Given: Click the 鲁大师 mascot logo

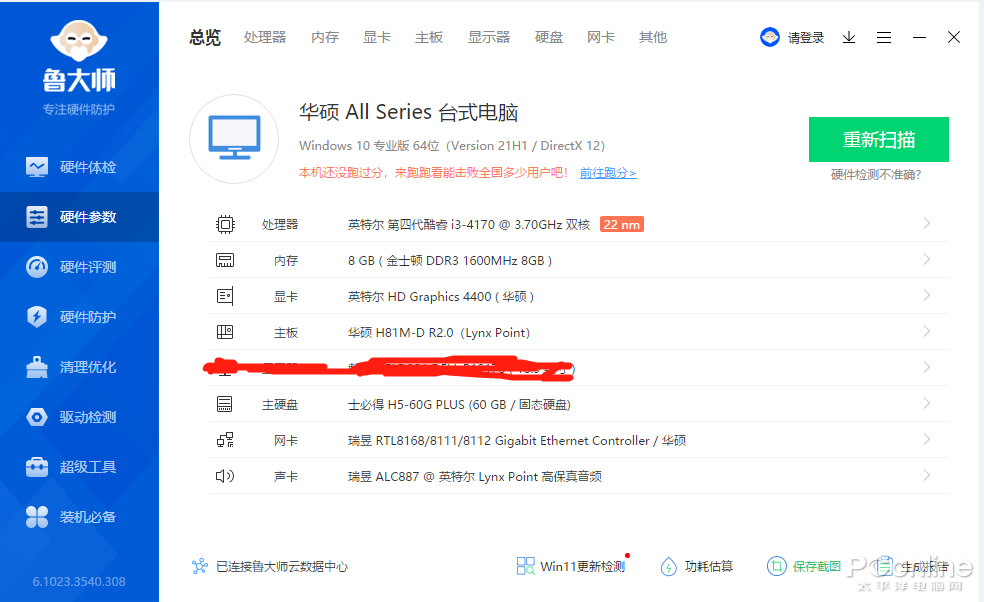Looking at the screenshot, I should 79,40.
